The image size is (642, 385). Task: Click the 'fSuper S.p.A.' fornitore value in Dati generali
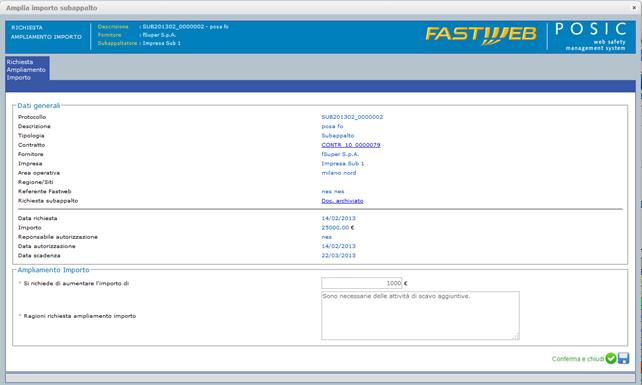click(x=340, y=154)
